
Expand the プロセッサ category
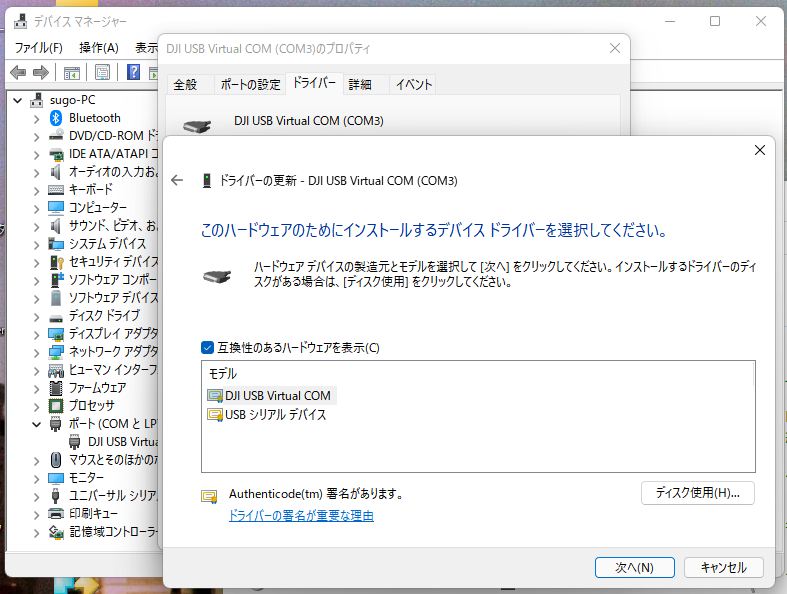pos(36,407)
